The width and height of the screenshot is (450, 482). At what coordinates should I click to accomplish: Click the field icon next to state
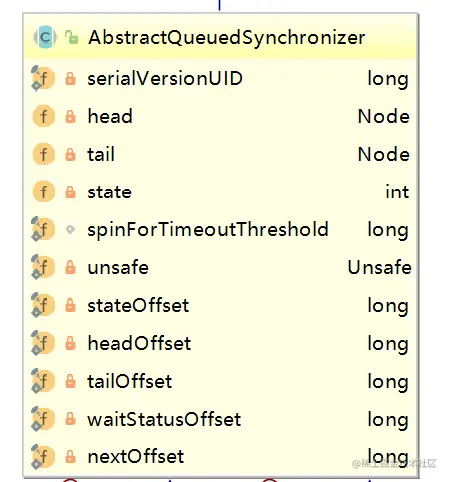coord(44,192)
